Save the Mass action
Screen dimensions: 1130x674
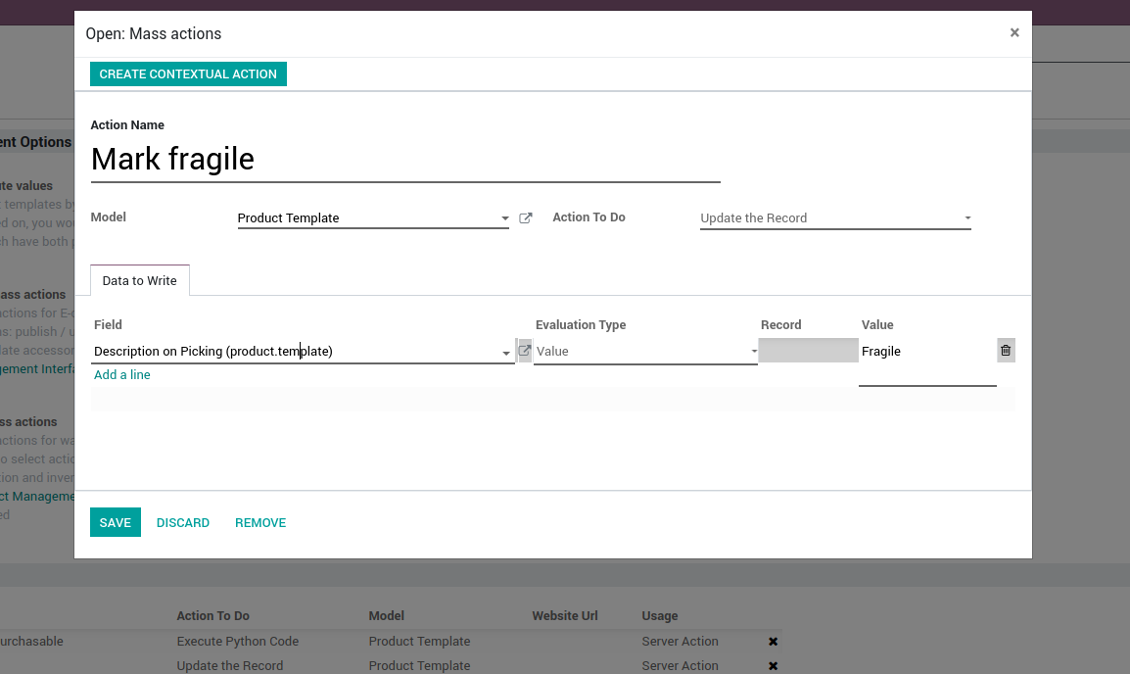pos(115,523)
